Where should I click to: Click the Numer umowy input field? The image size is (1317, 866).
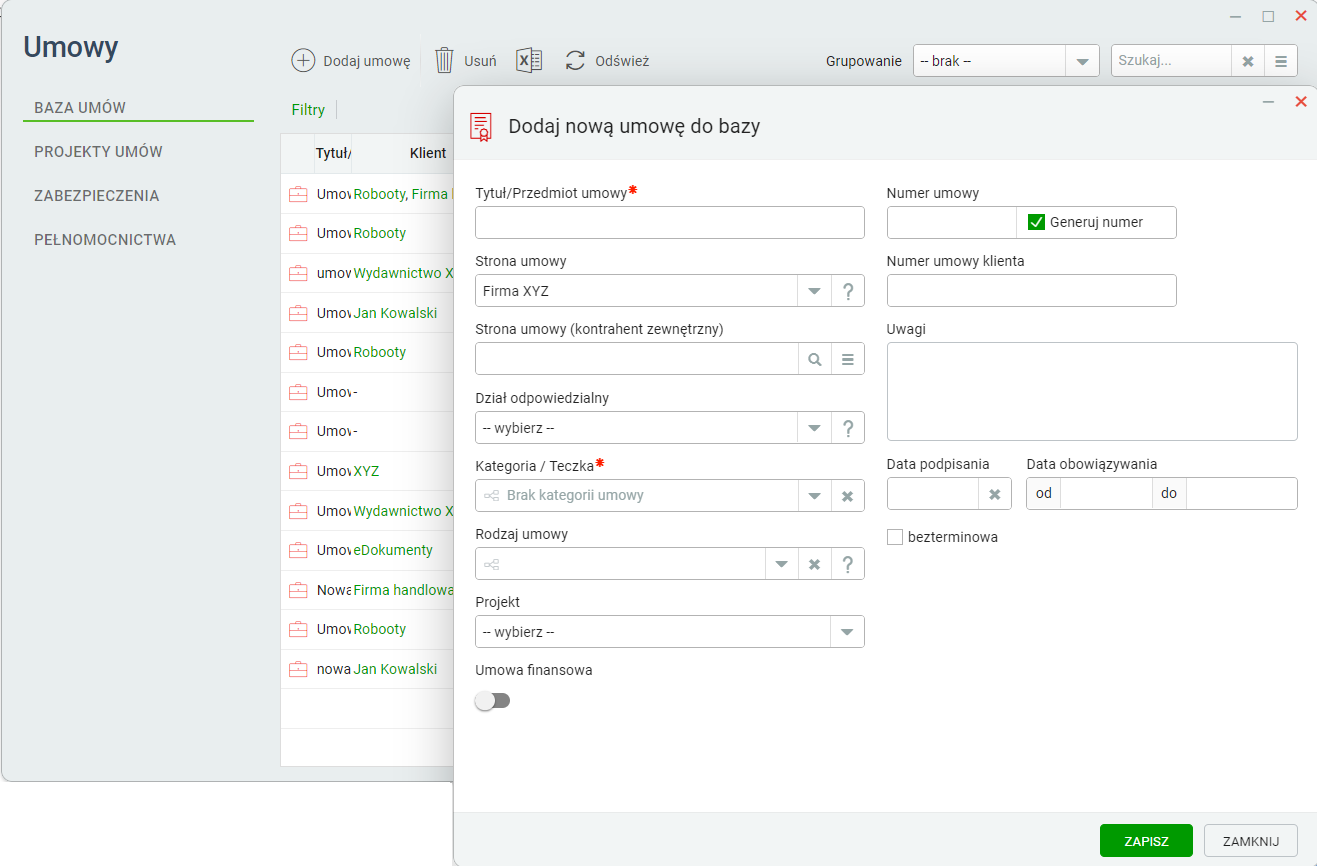click(952, 222)
